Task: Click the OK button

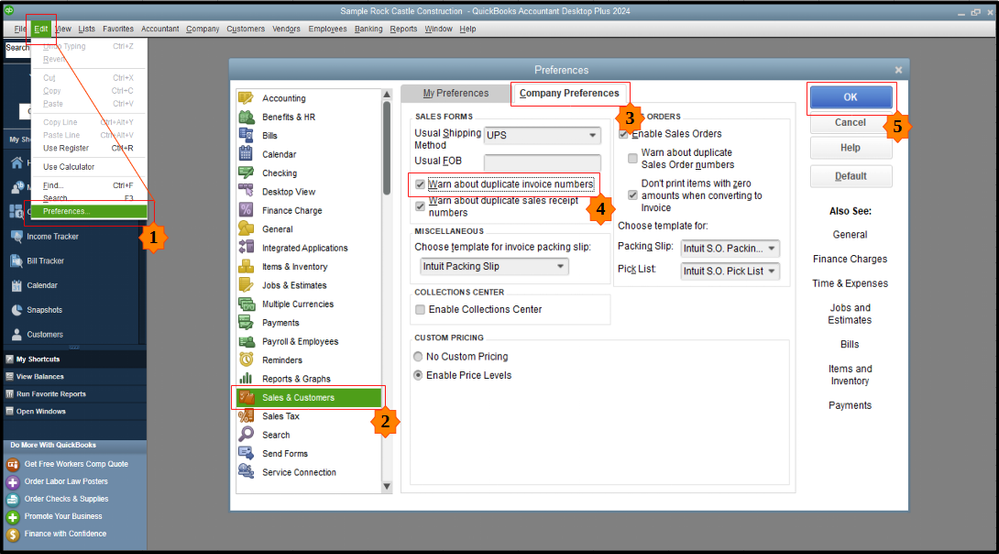Action: (851, 97)
